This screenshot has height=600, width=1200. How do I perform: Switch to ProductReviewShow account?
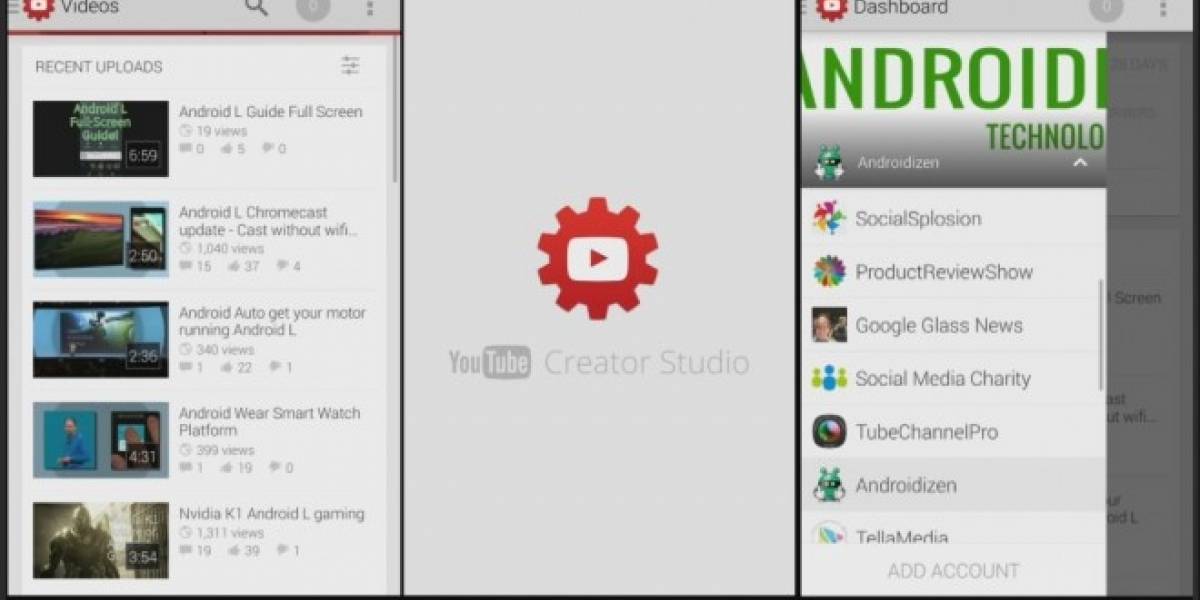pyautogui.click(x=952, y=272)
